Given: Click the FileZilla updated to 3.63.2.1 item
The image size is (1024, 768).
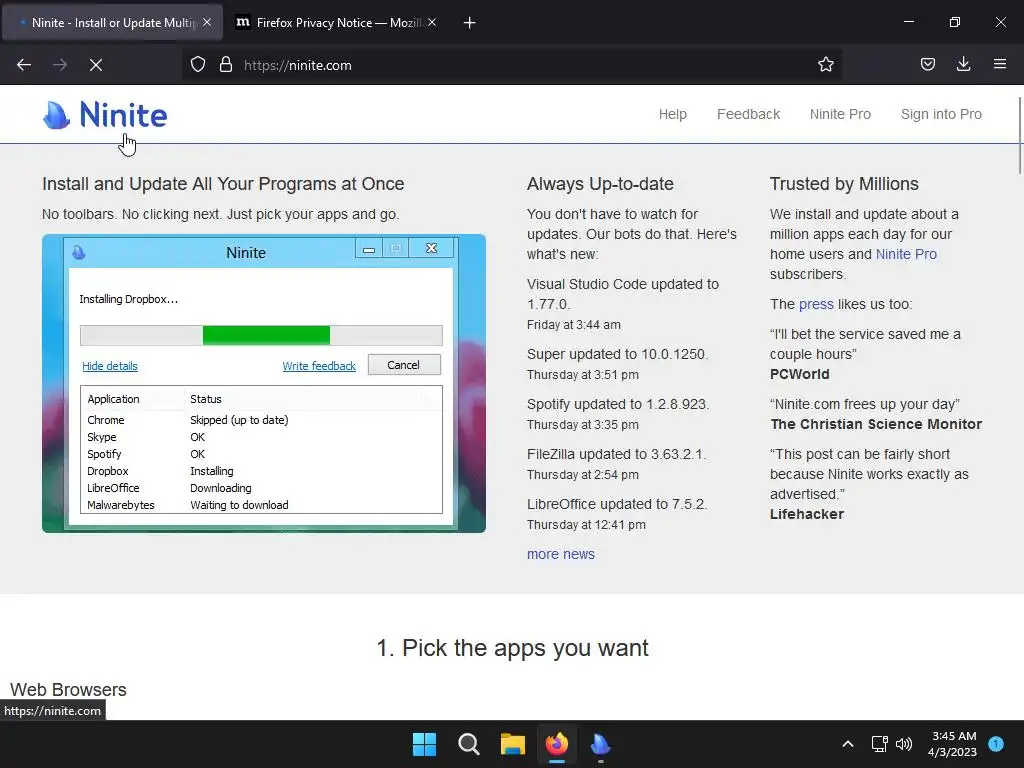Looking at the screenshot, I should click(x=616, y=454).
